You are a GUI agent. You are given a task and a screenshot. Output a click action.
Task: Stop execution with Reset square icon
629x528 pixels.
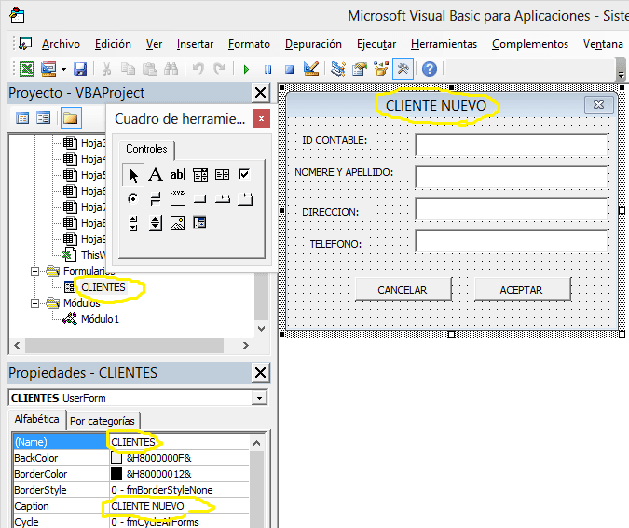click(289, 69)
